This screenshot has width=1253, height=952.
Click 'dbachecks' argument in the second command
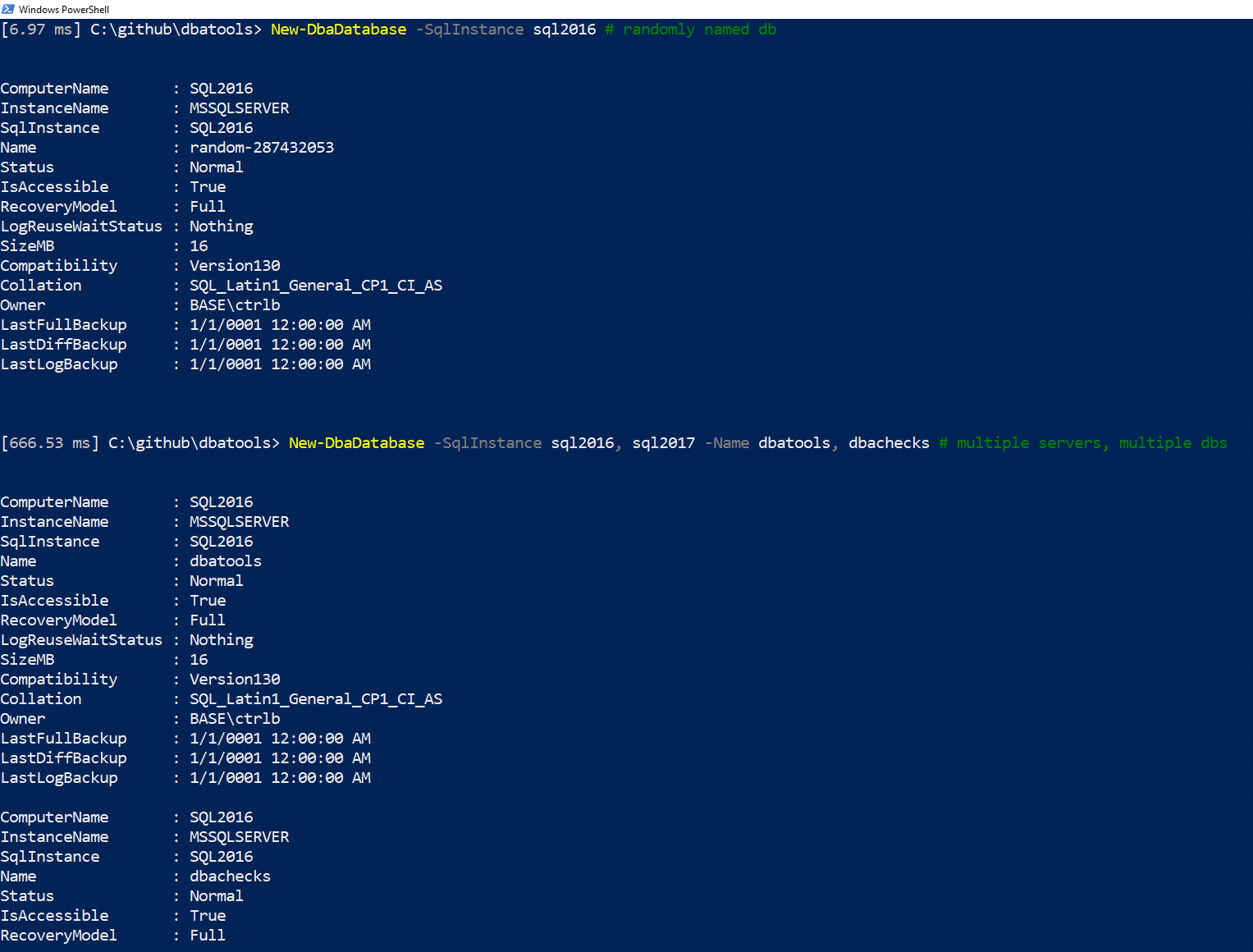pos(889,443)
